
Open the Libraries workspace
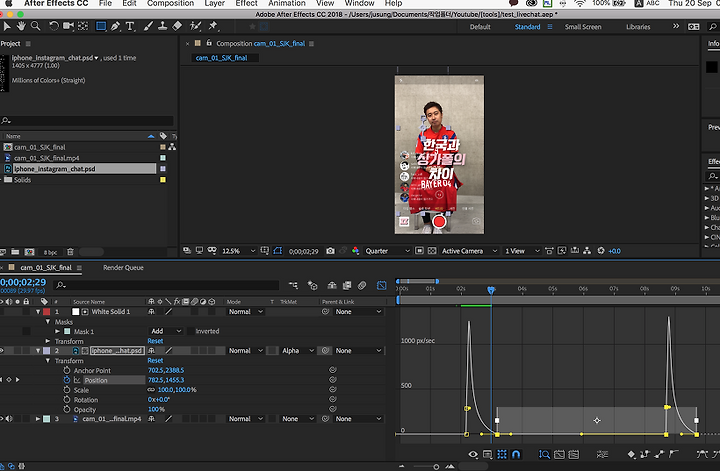tap(638, 27)
